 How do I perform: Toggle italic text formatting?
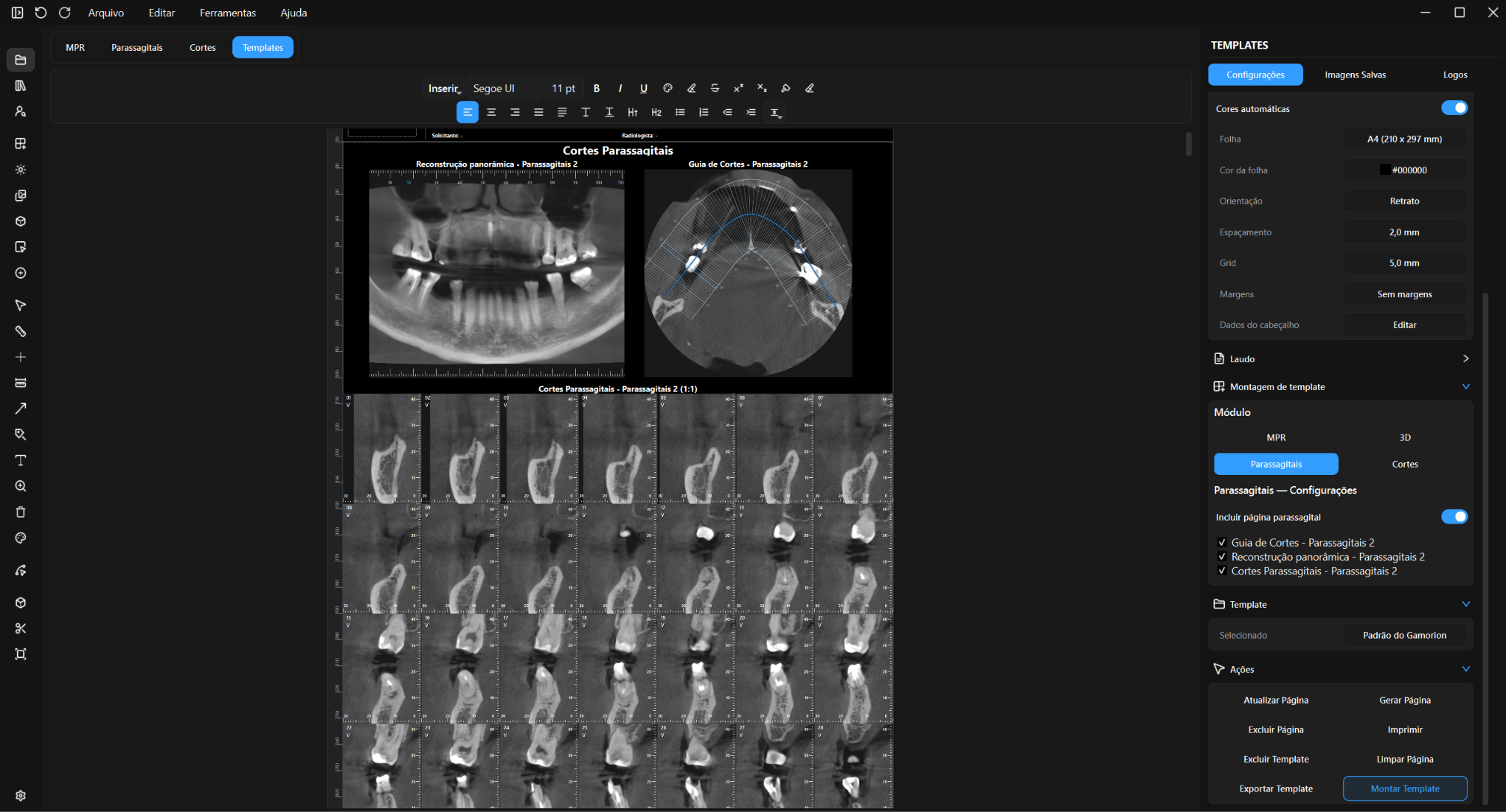pyautogui.click(x=620, y=89)
